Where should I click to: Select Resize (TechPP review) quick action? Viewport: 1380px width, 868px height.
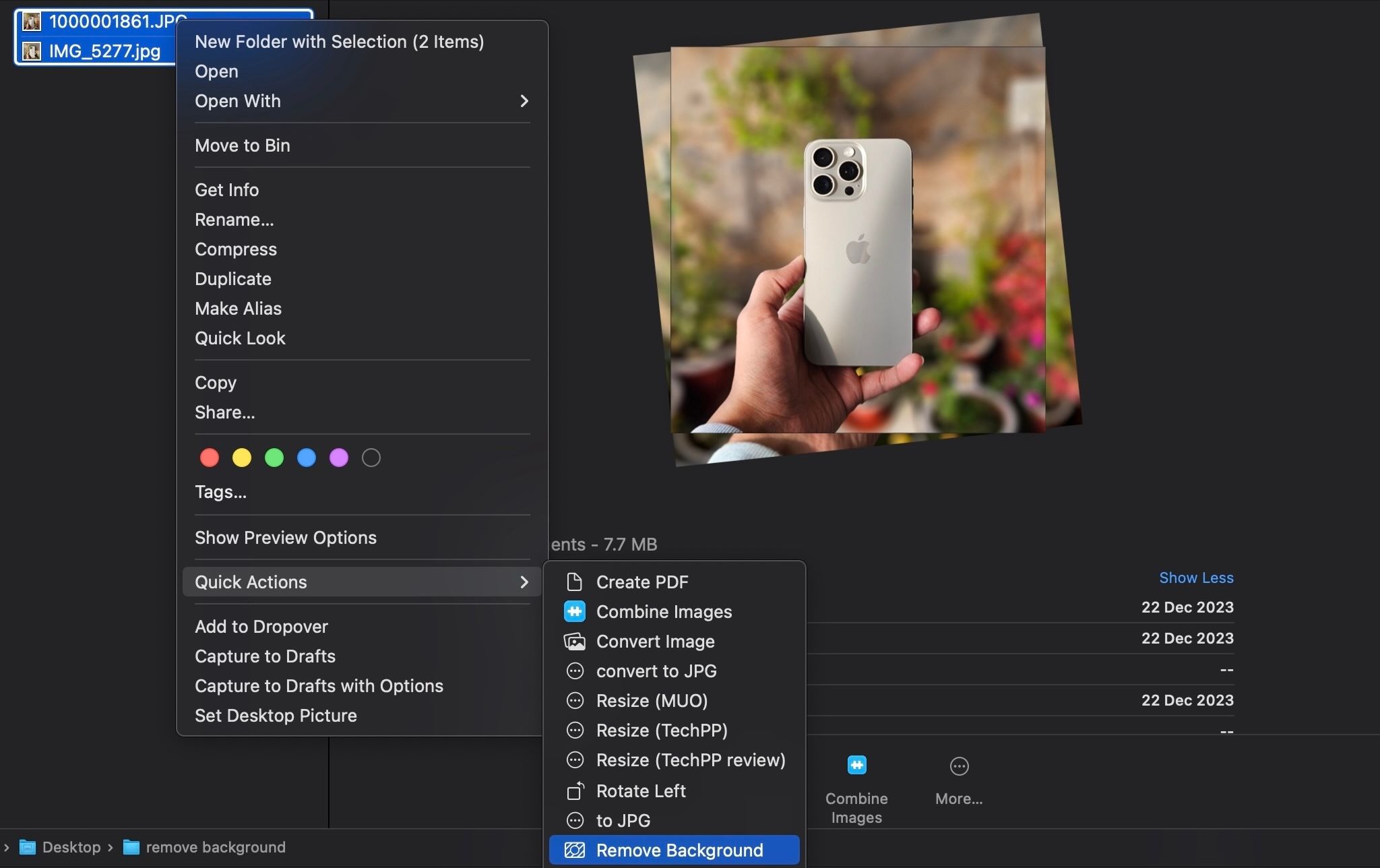[691, 760]
